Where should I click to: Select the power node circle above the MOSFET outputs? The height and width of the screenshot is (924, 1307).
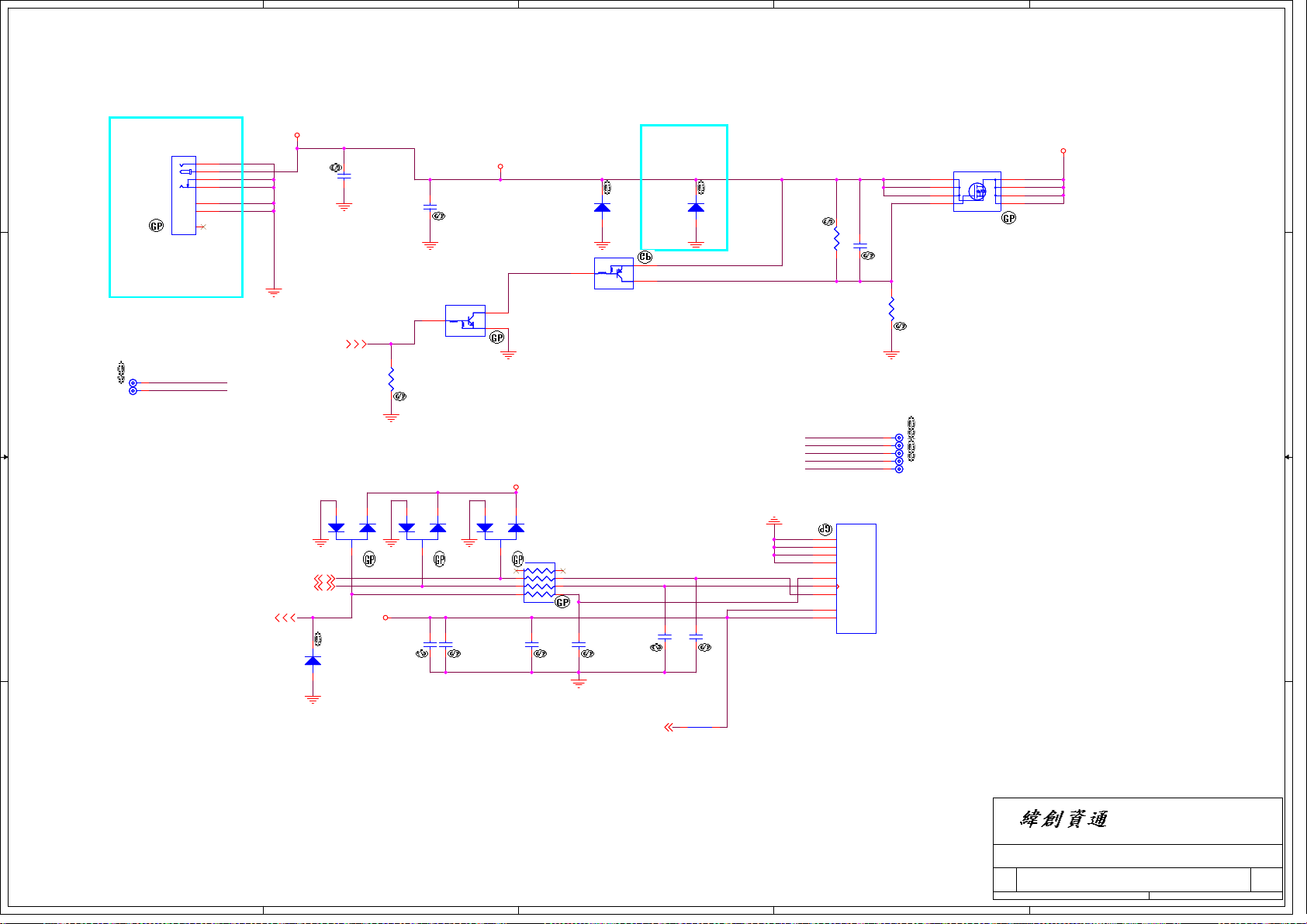point(1063,151)
